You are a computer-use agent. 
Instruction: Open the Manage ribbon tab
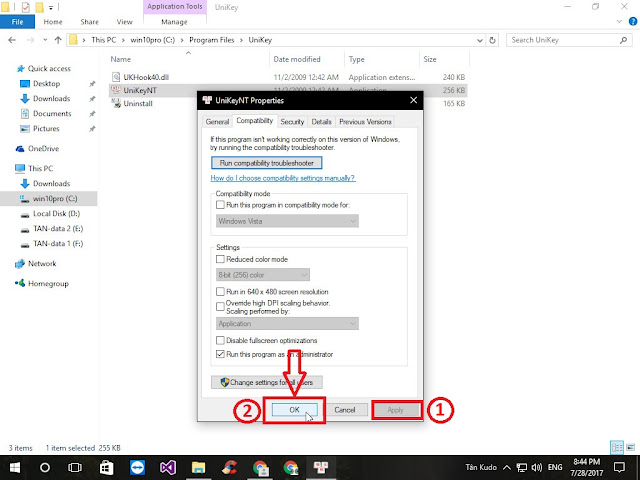[x=174, y=22]
